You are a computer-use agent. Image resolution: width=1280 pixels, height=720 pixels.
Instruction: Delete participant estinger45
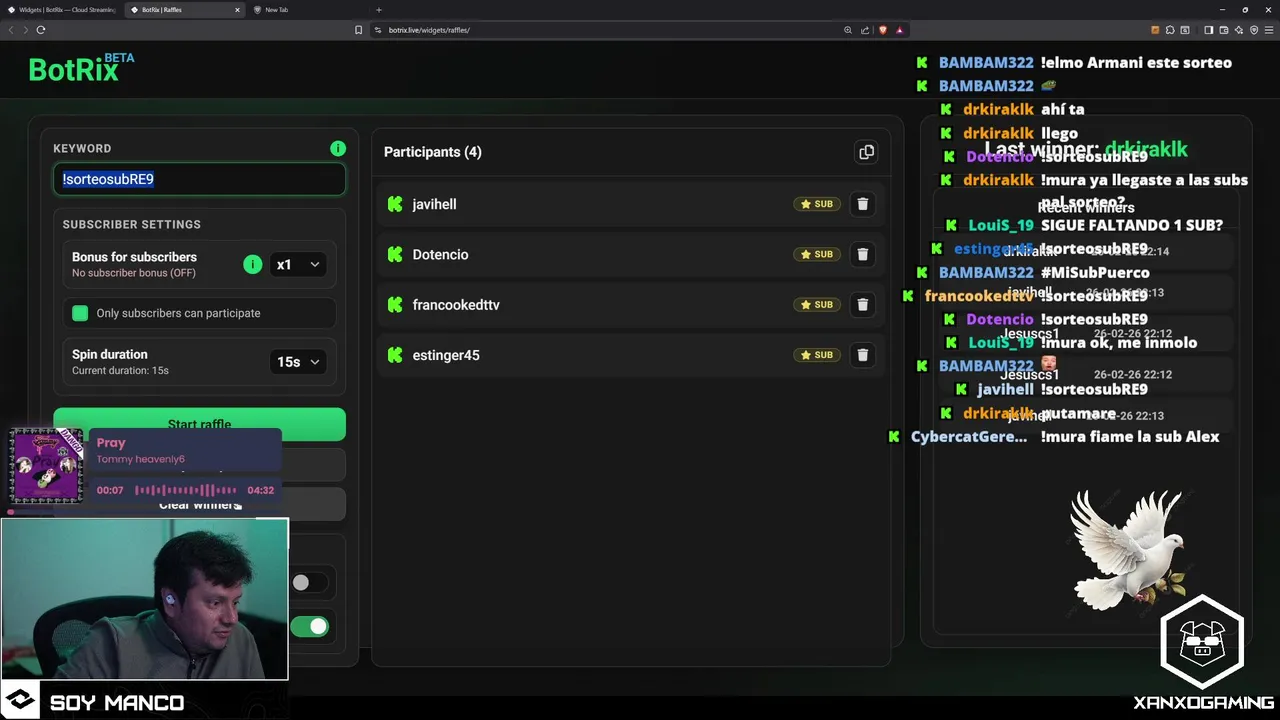[862, 355]
